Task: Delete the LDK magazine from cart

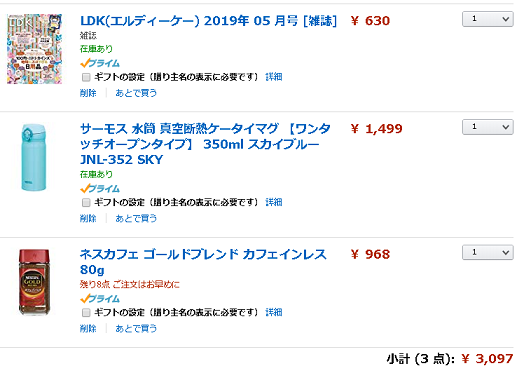Action: click(88, 93)
